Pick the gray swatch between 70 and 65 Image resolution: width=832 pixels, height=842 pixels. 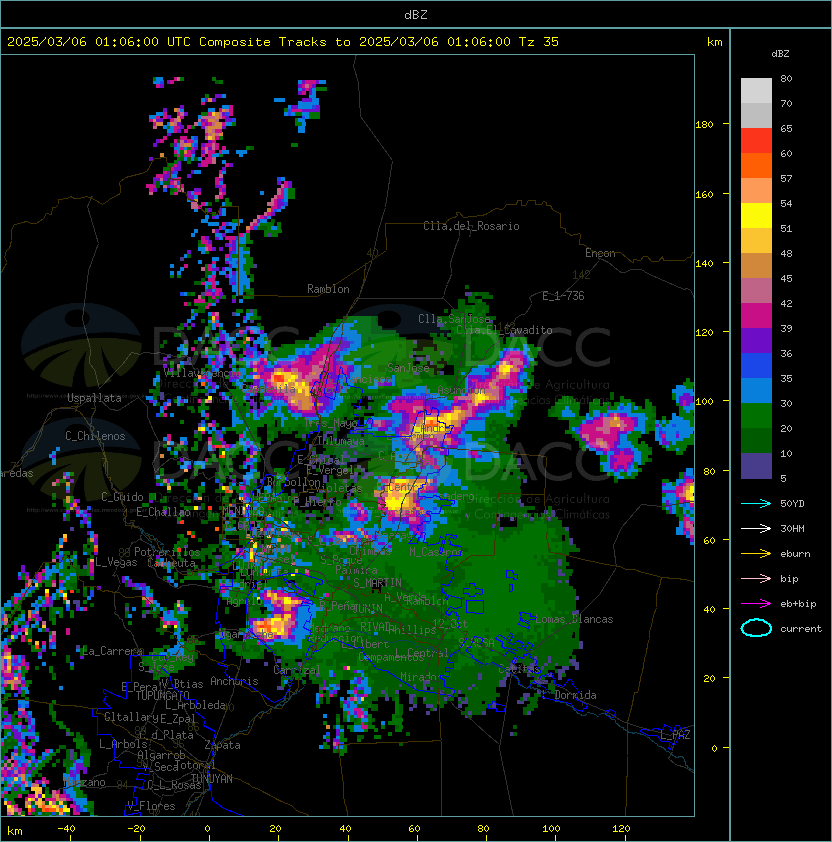pos(756,115)
